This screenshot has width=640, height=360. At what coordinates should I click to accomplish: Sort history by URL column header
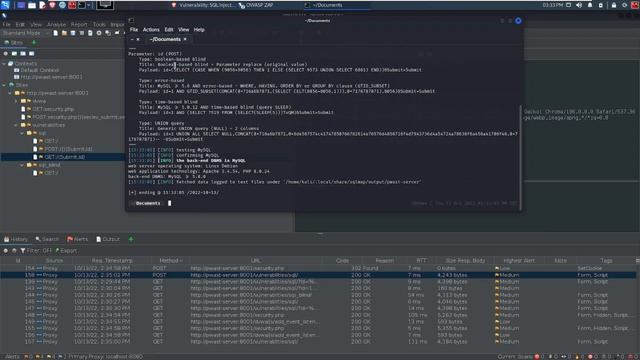click(256, 260)
